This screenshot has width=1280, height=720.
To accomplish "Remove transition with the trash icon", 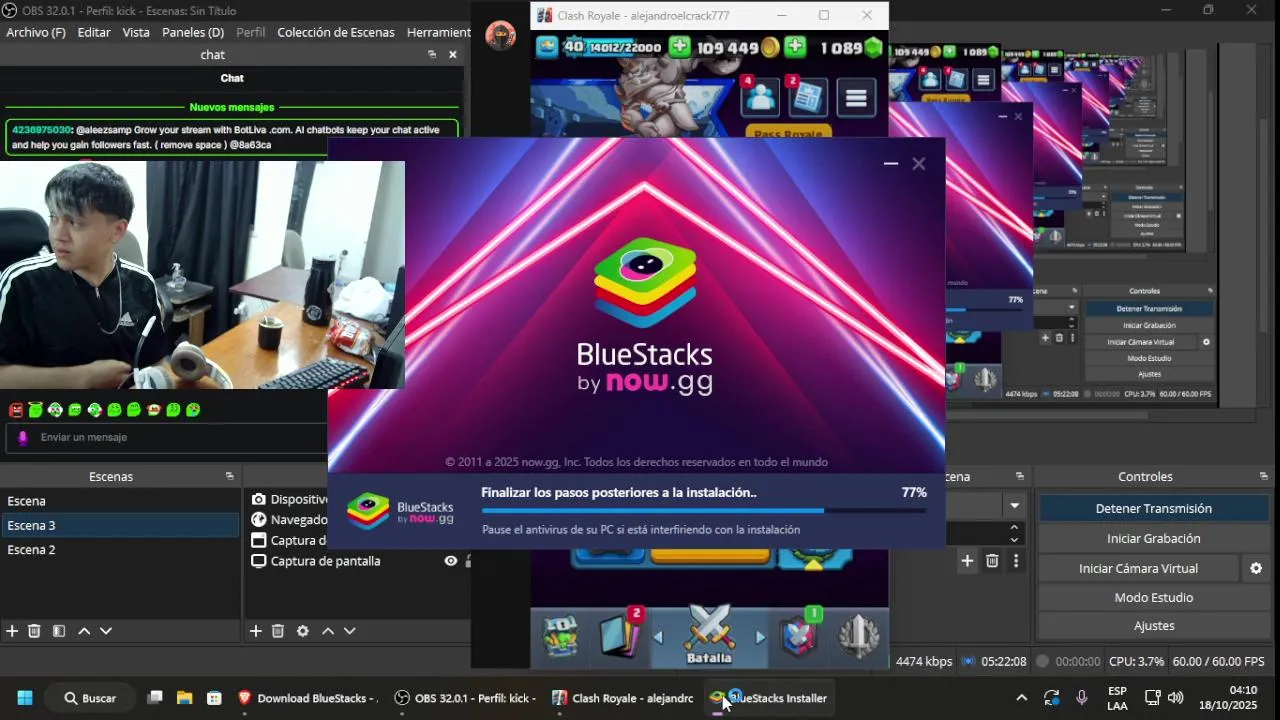I will click(992, 561).
